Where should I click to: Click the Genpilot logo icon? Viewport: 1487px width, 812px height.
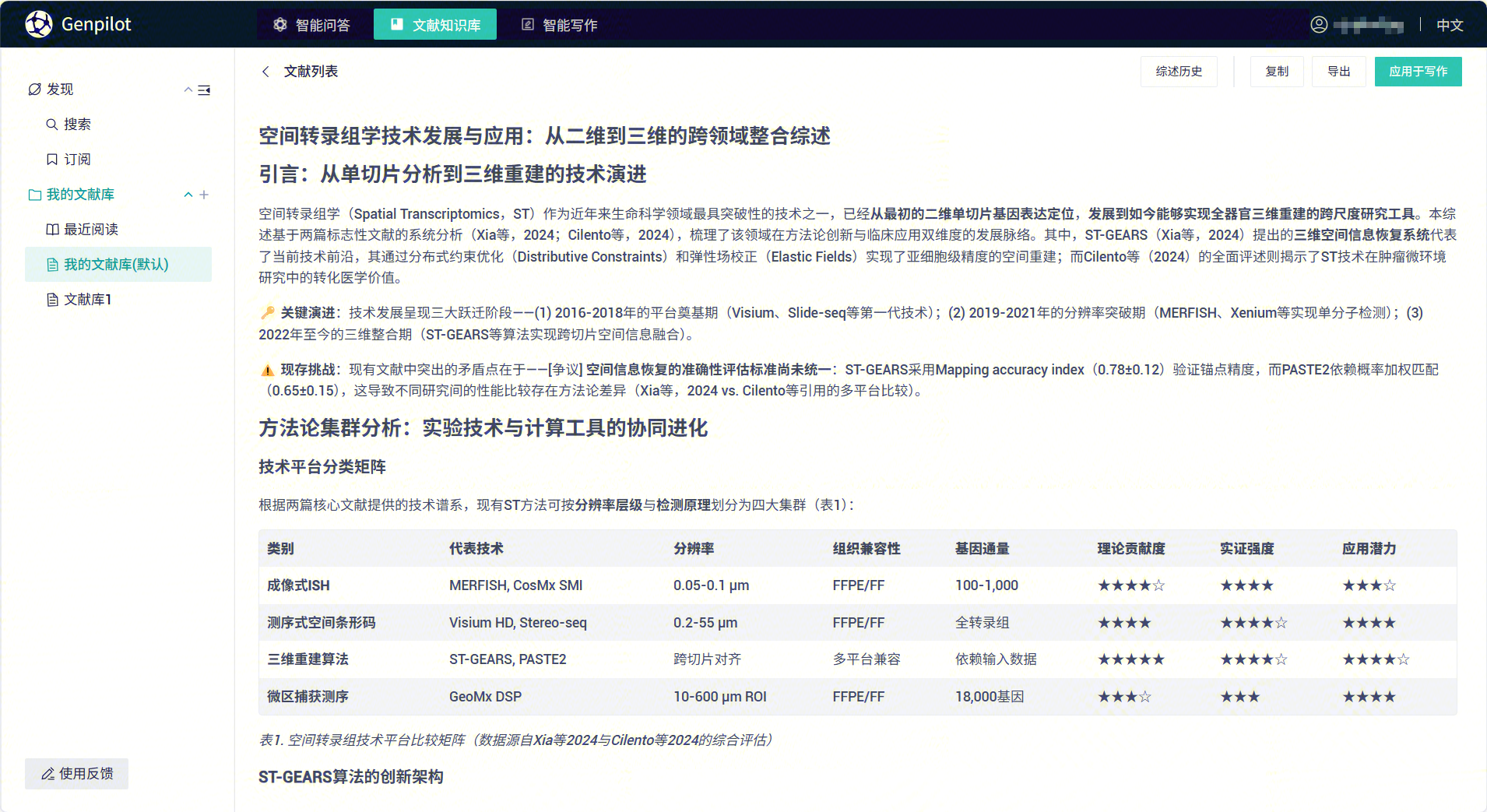point(38,24)
